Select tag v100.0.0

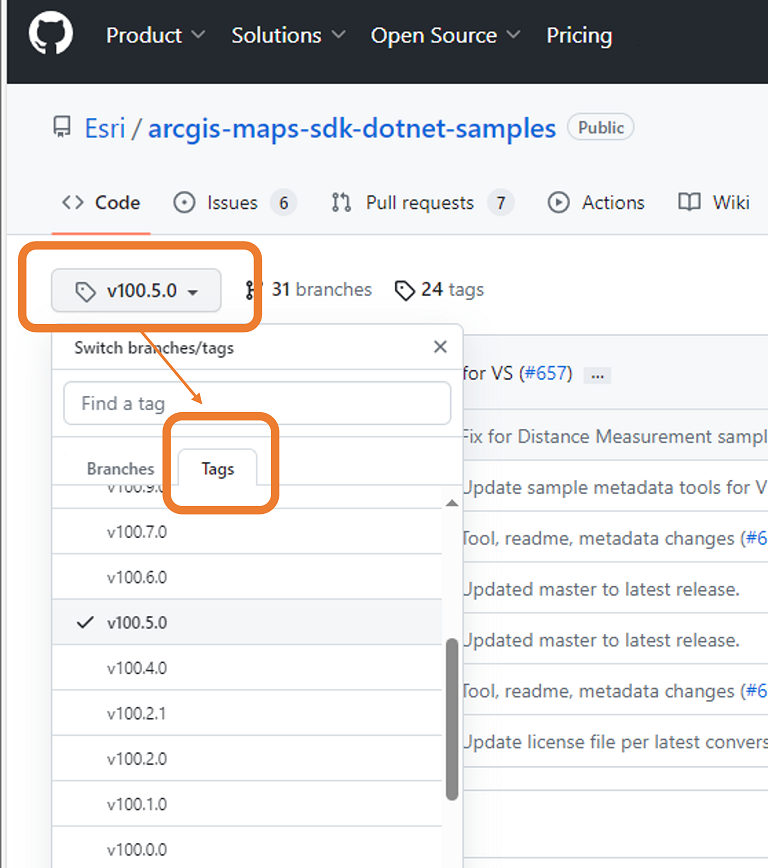coord(247,848)
